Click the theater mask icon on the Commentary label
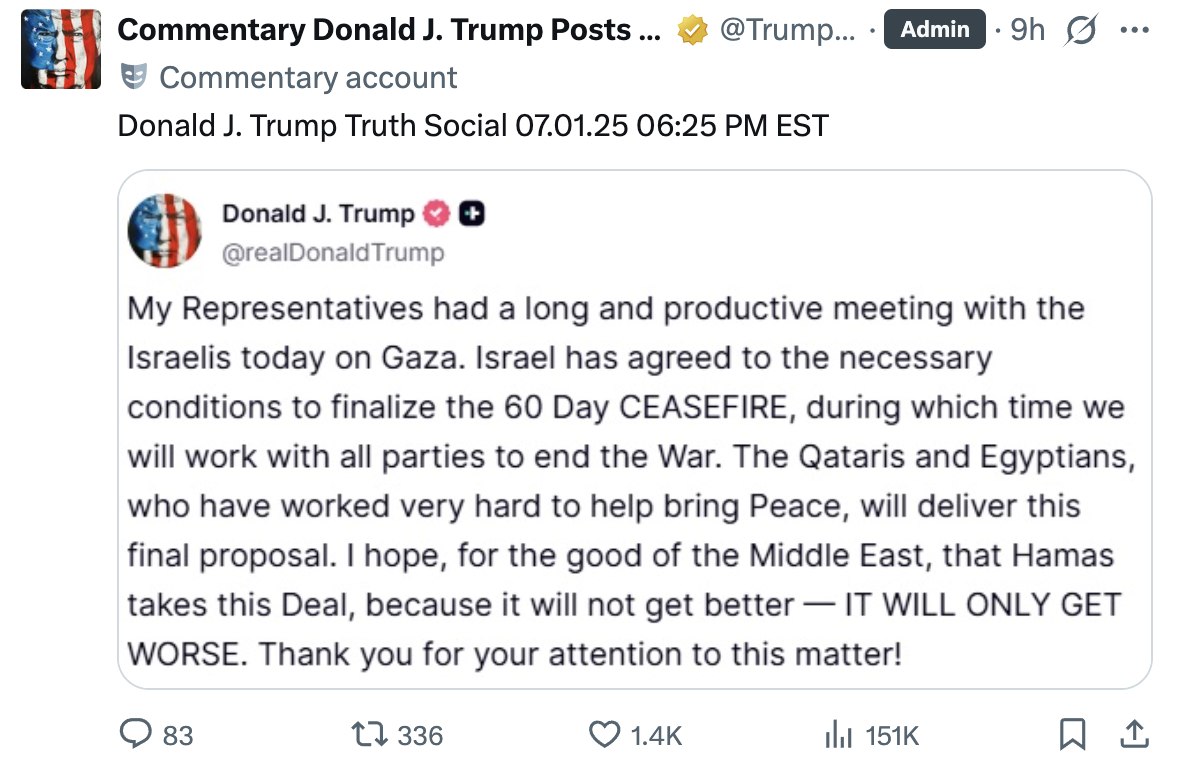Screen dimensions: 1182x776 [134, 76]
